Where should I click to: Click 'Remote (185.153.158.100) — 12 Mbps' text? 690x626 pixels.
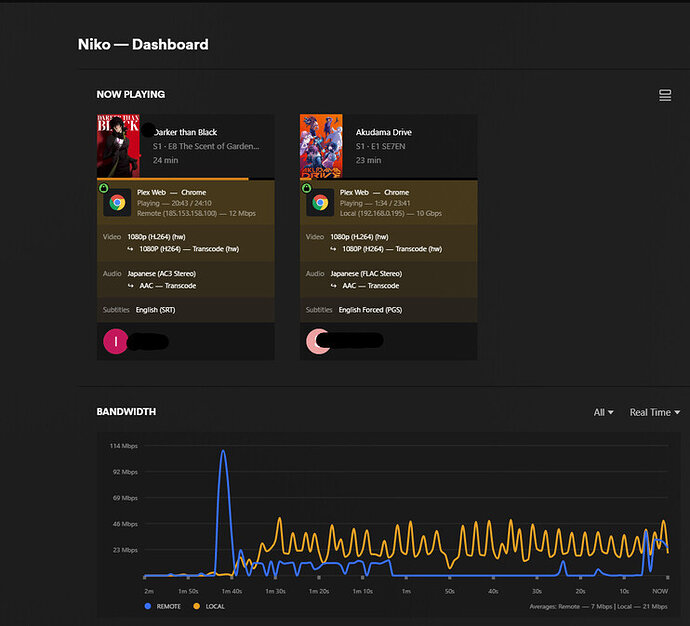196,213
